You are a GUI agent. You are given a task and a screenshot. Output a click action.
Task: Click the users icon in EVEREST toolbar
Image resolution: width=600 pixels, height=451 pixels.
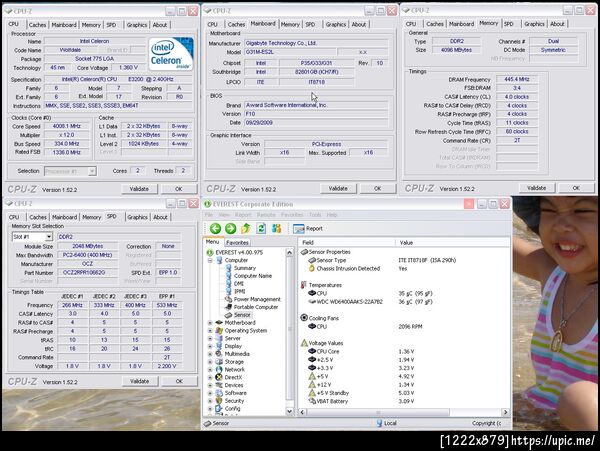[x=276, y=229]
